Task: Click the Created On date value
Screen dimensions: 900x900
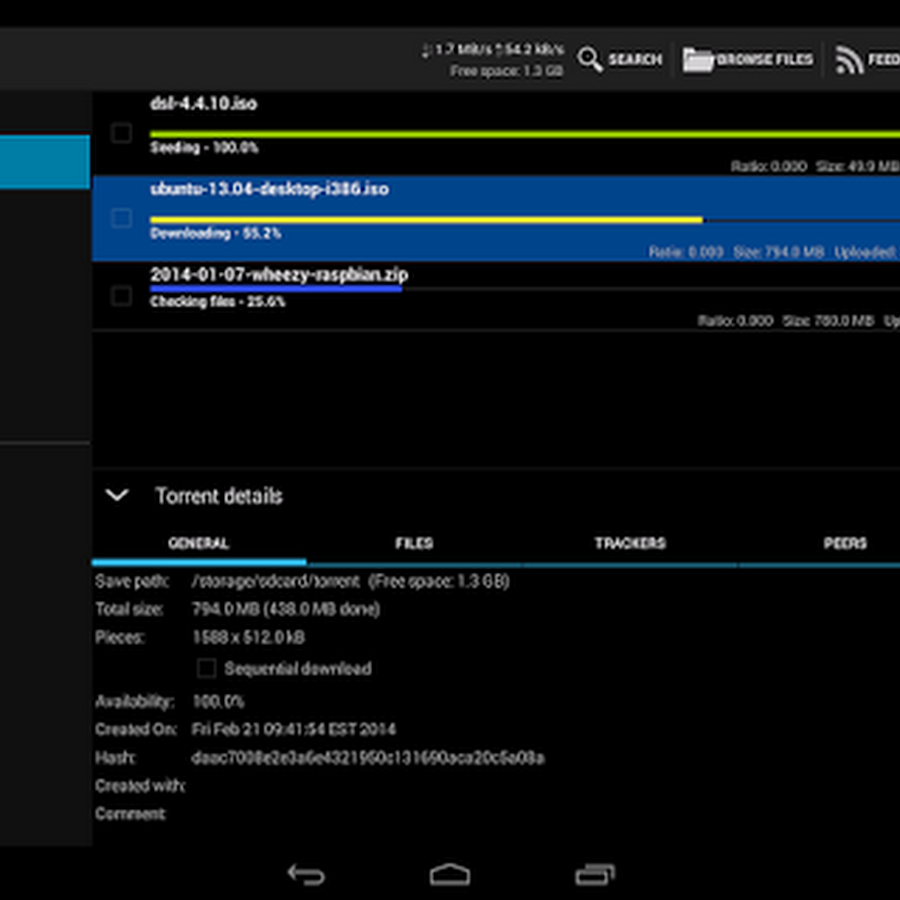Action: pos(293,729)
